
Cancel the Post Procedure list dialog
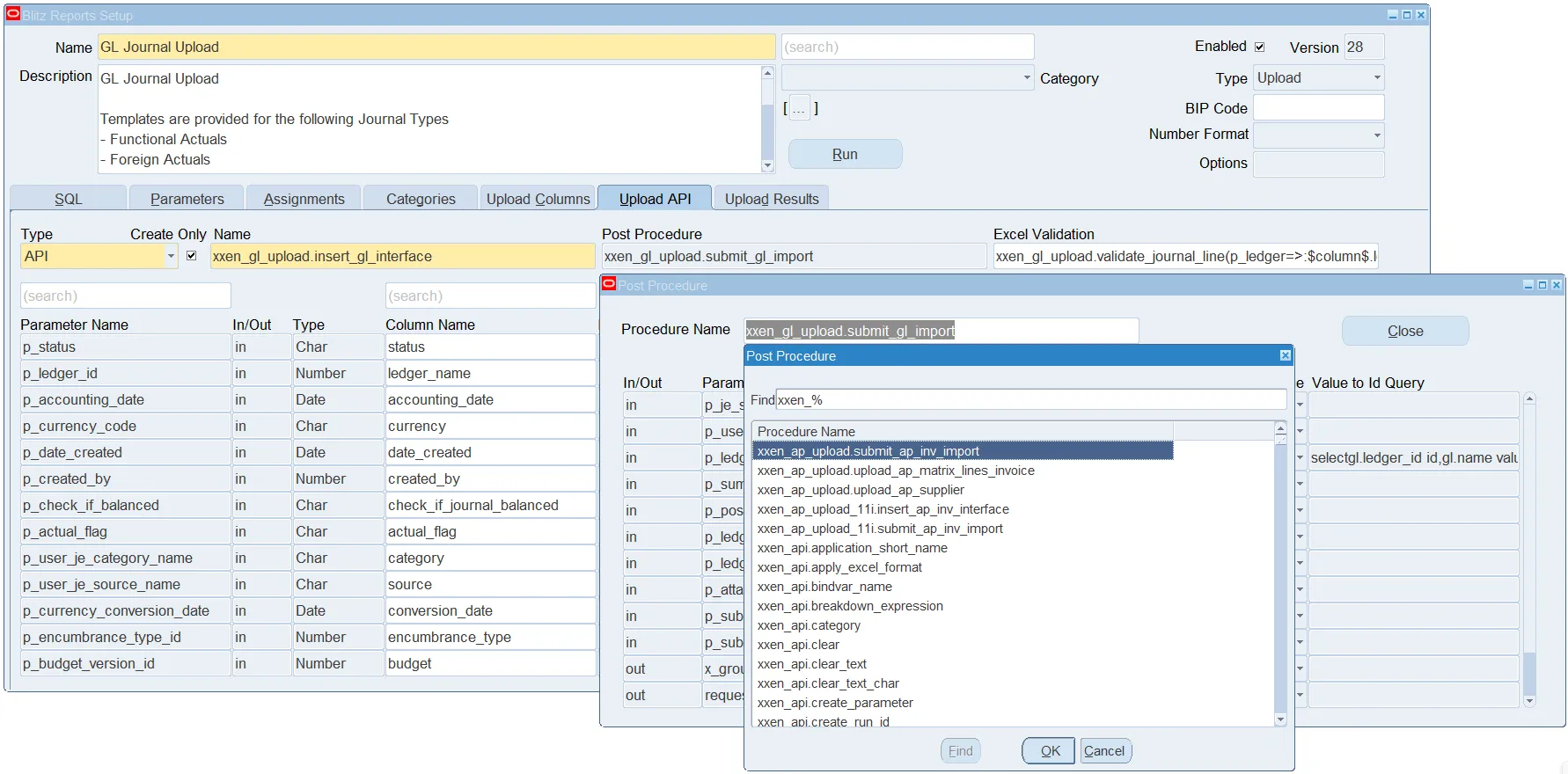1104,751
